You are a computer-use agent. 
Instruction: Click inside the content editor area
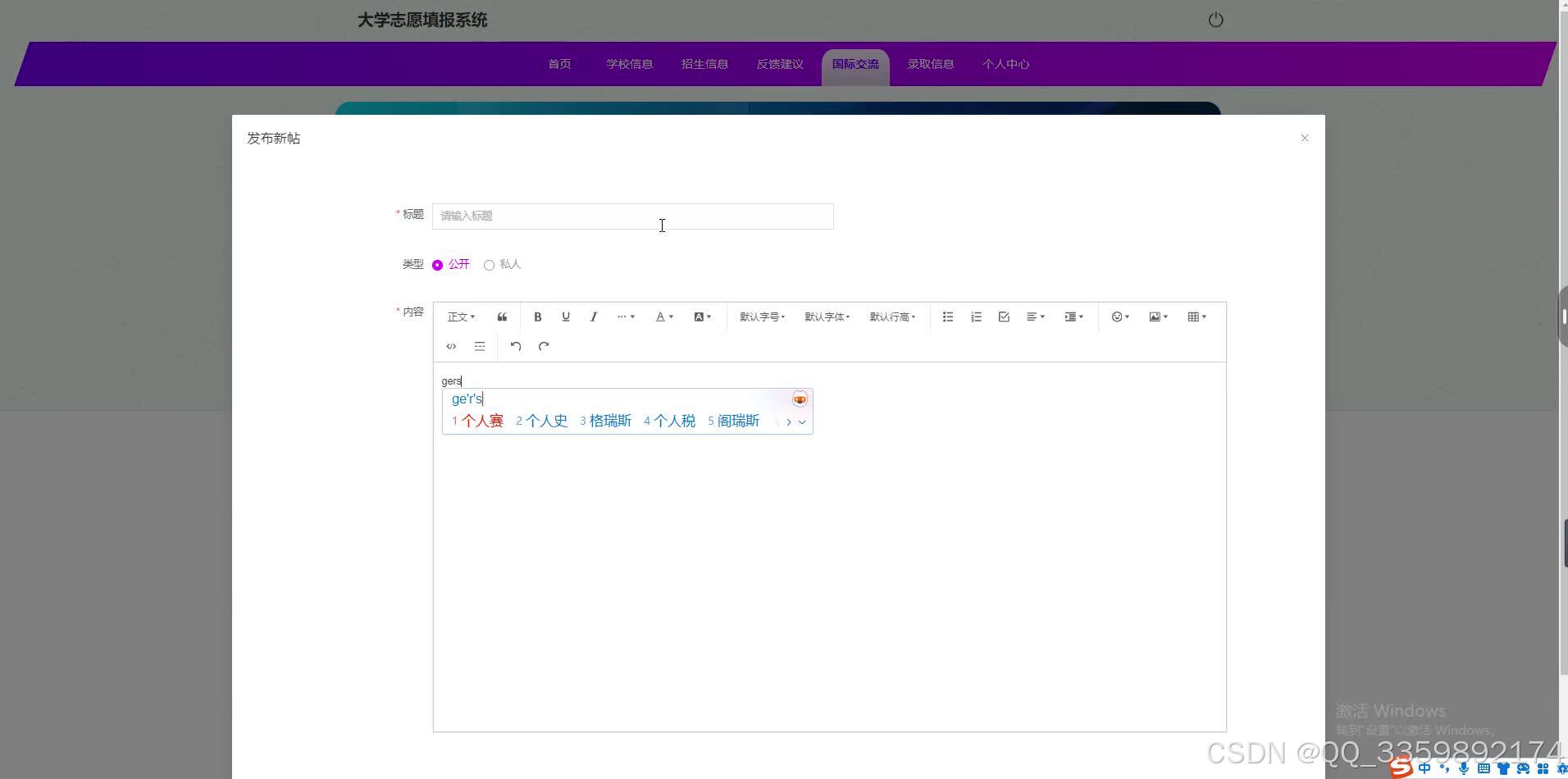pyautogui.click(x=829, y=547)
